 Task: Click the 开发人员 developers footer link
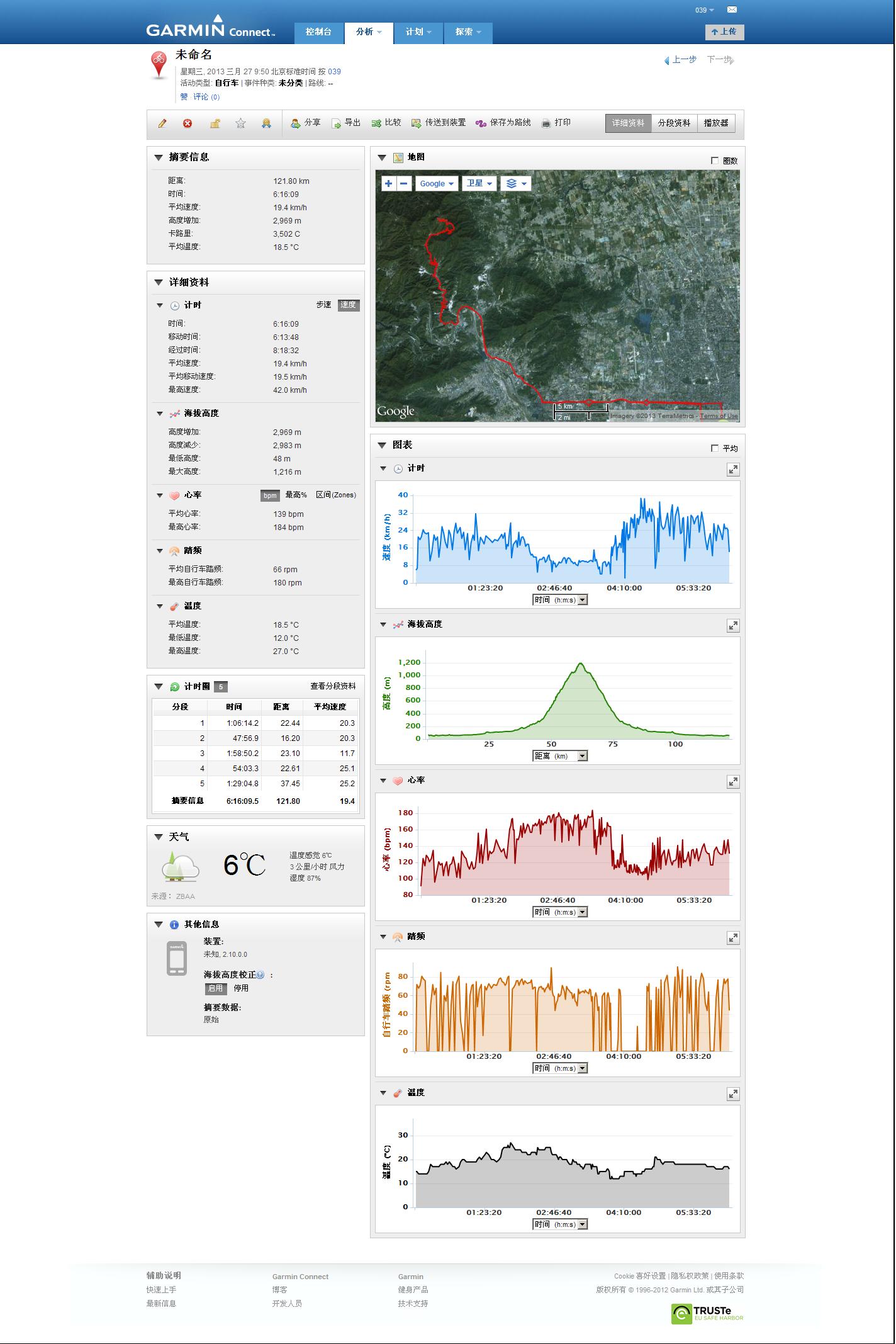[x=287, y=1304]
